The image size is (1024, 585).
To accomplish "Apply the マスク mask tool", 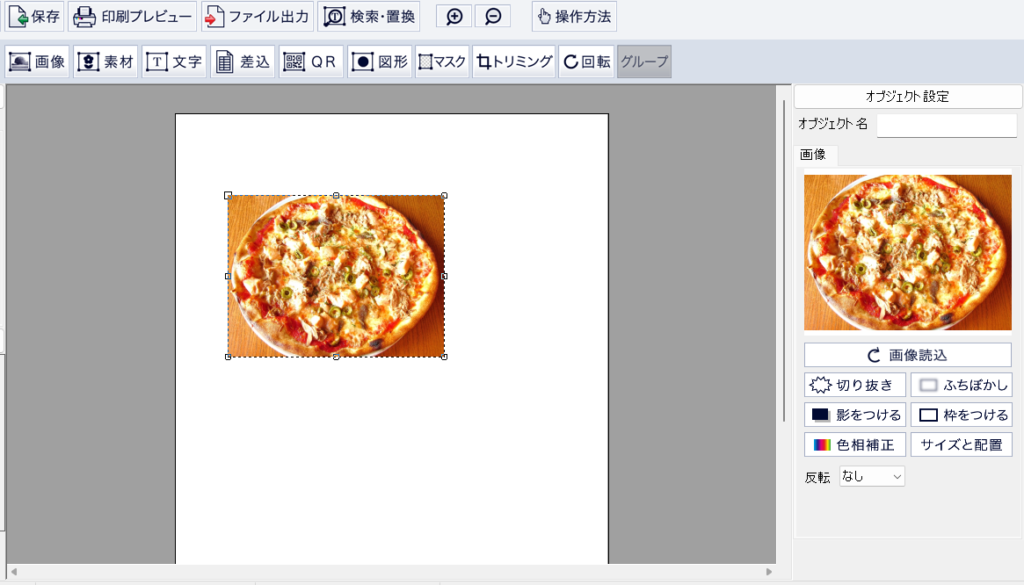I will point(442,61).
